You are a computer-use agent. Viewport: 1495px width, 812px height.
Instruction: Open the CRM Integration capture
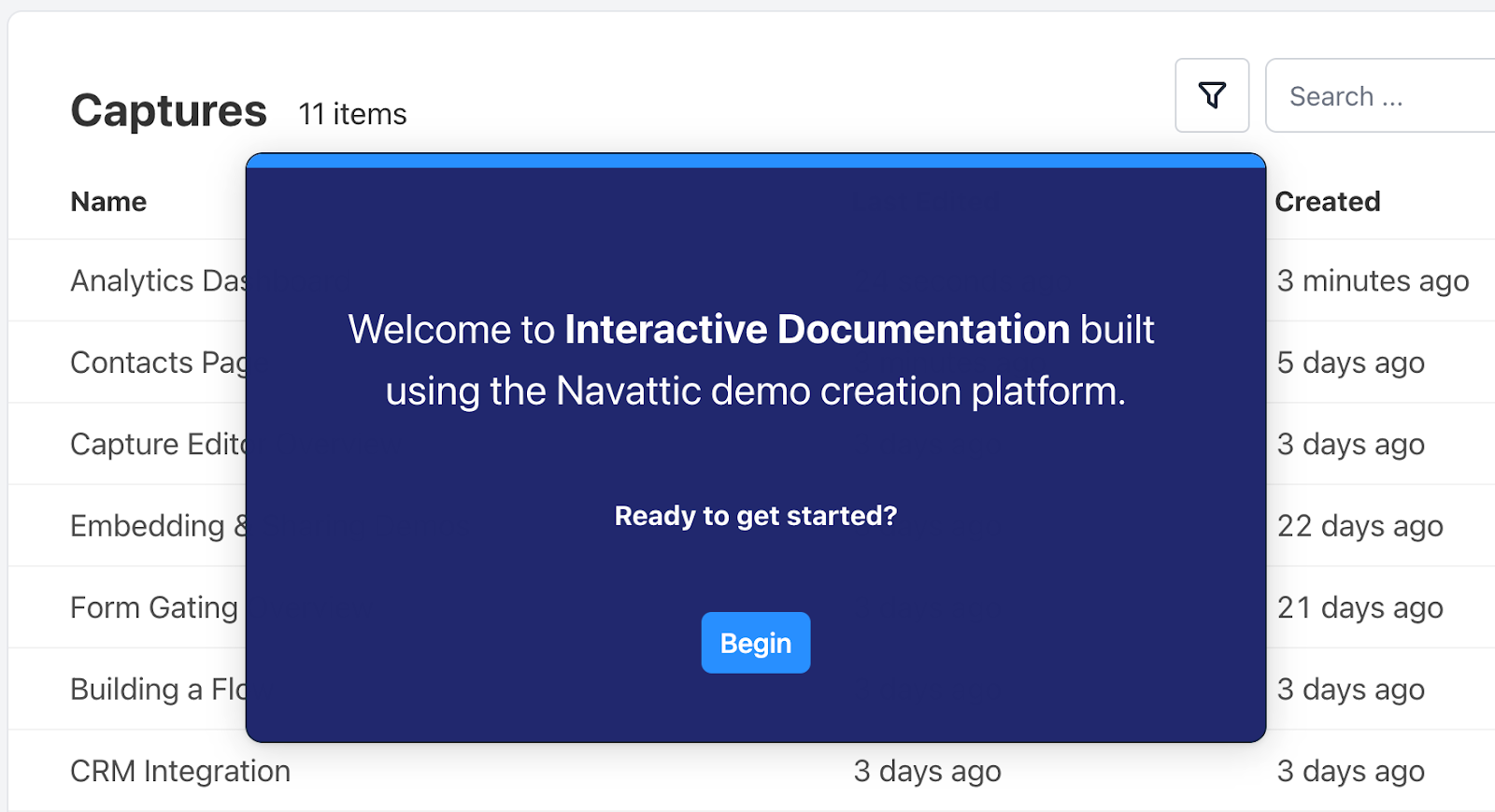(x=180, y=771)
